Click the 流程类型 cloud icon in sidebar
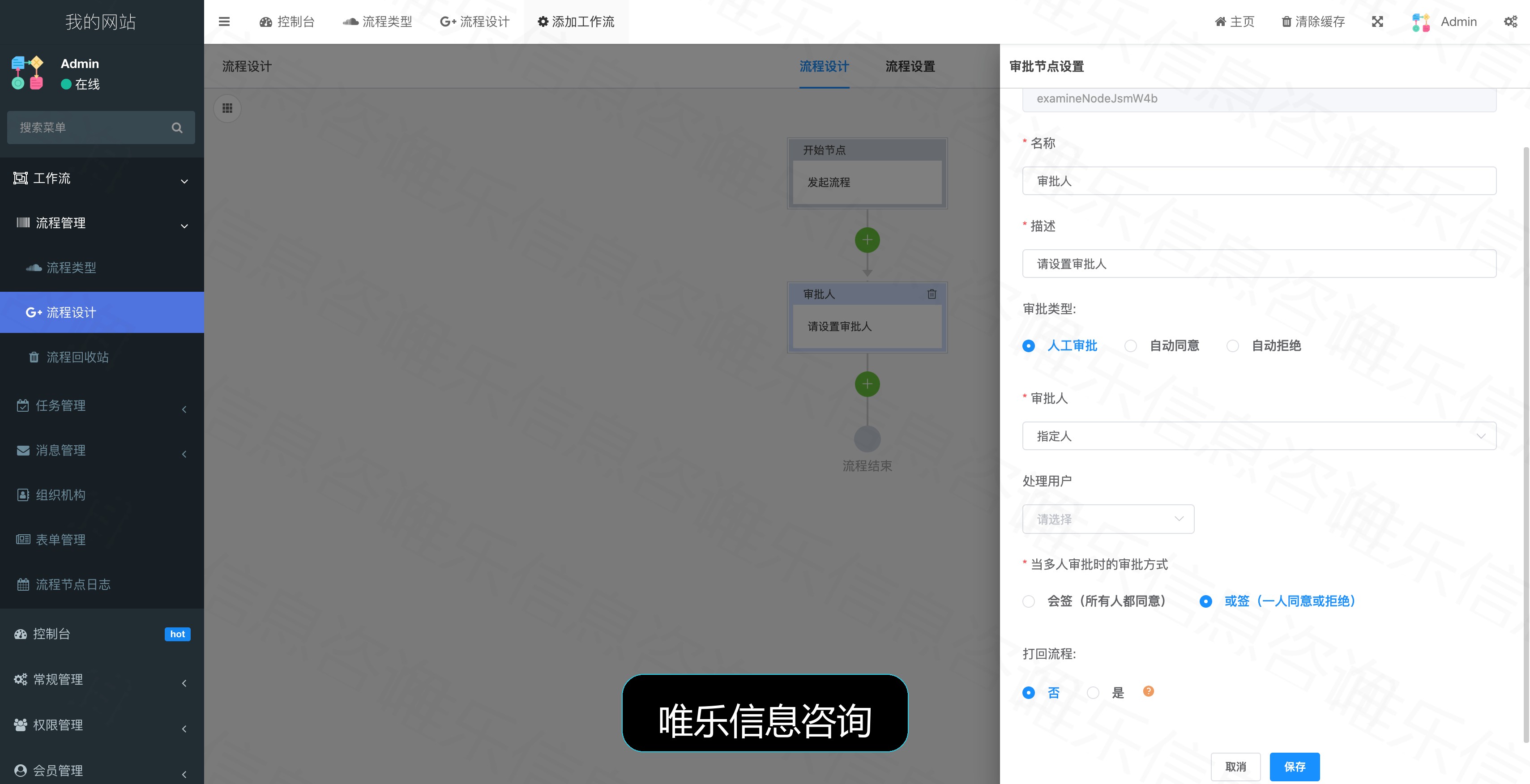The height and width of the screenshot is (784, 1530). 33,268
